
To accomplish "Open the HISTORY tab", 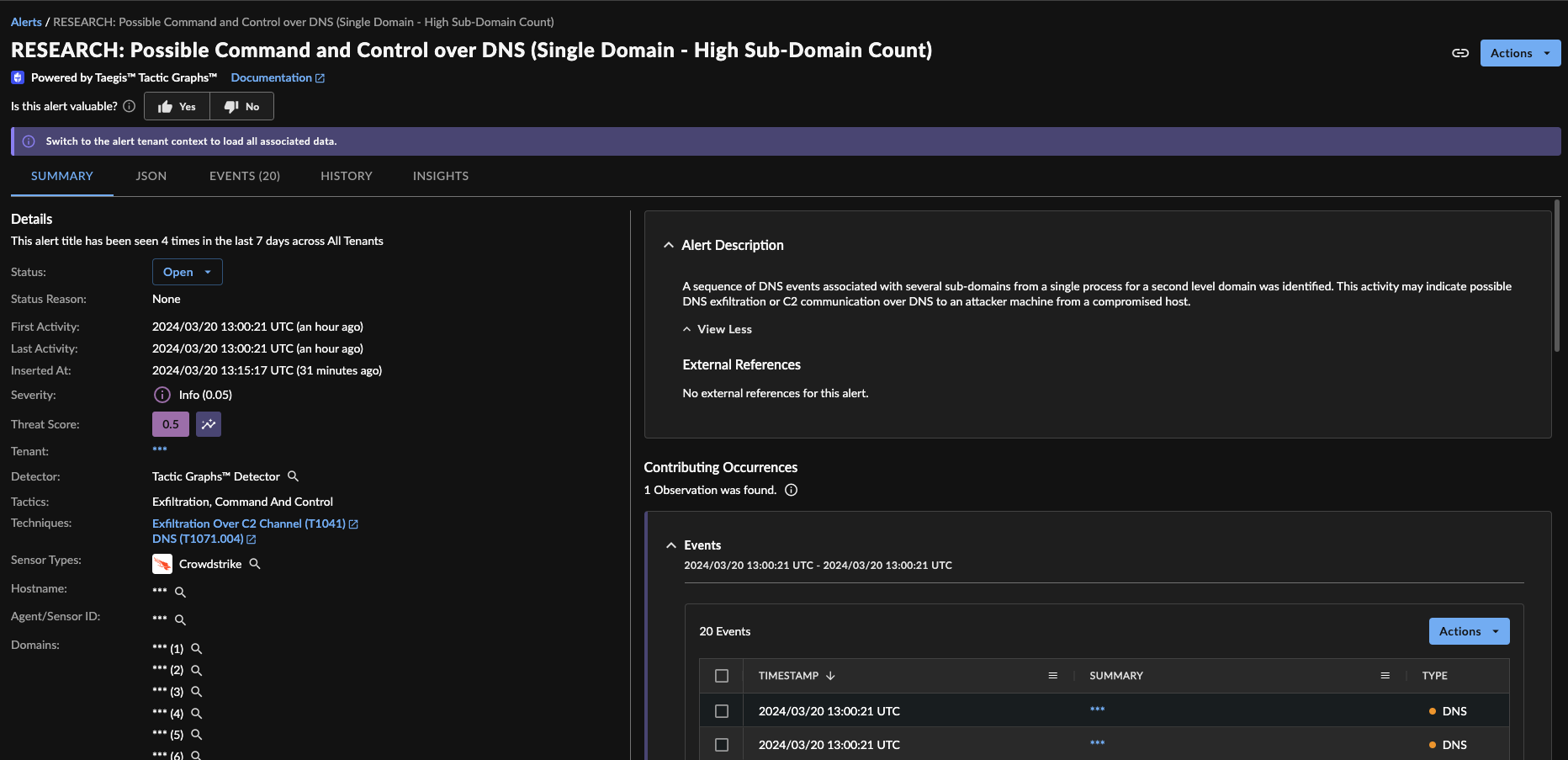I will click(347, 176).
